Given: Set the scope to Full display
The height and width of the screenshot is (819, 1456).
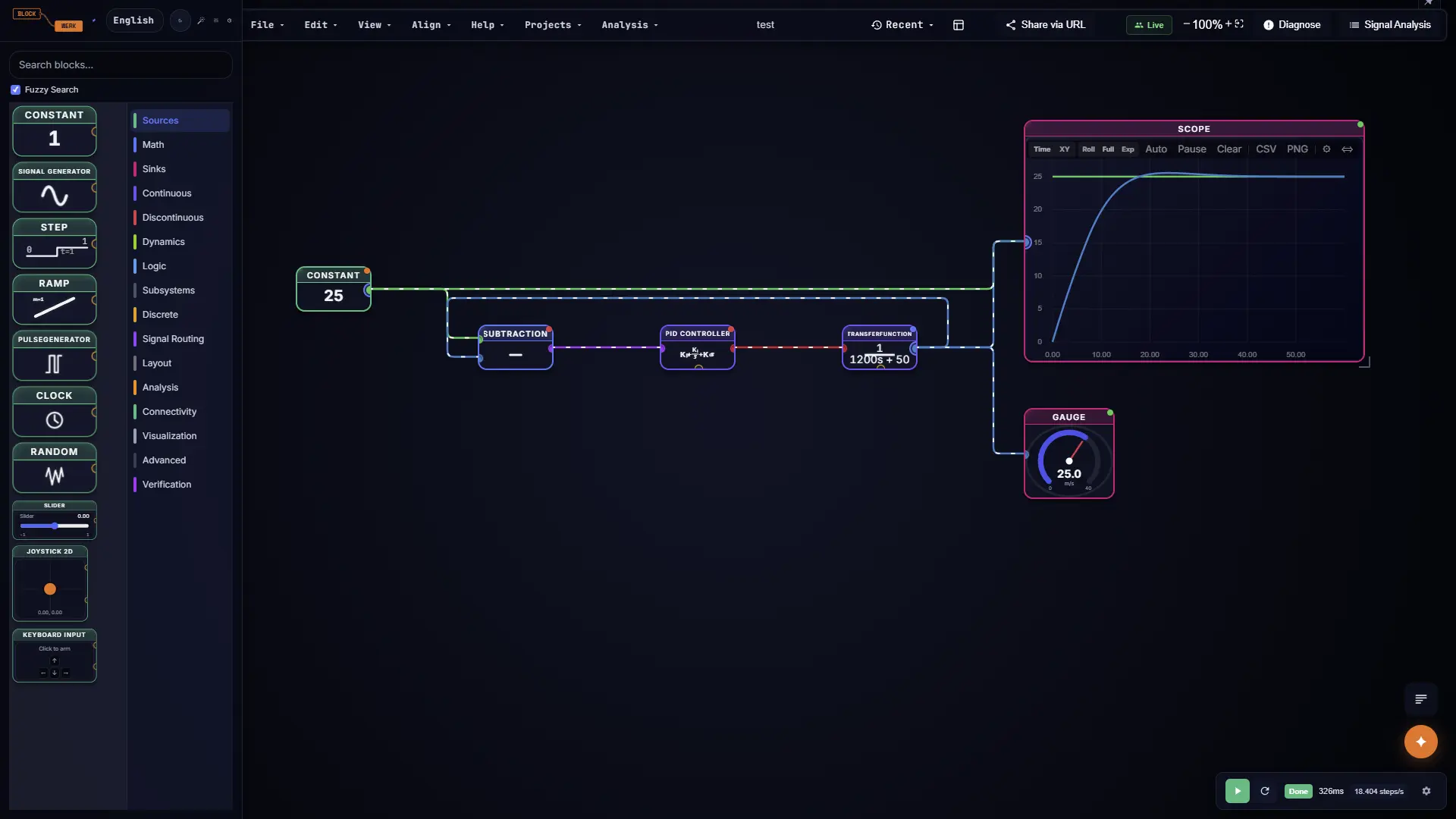Looking at the screenshot, I should [x=1108, y=149].
